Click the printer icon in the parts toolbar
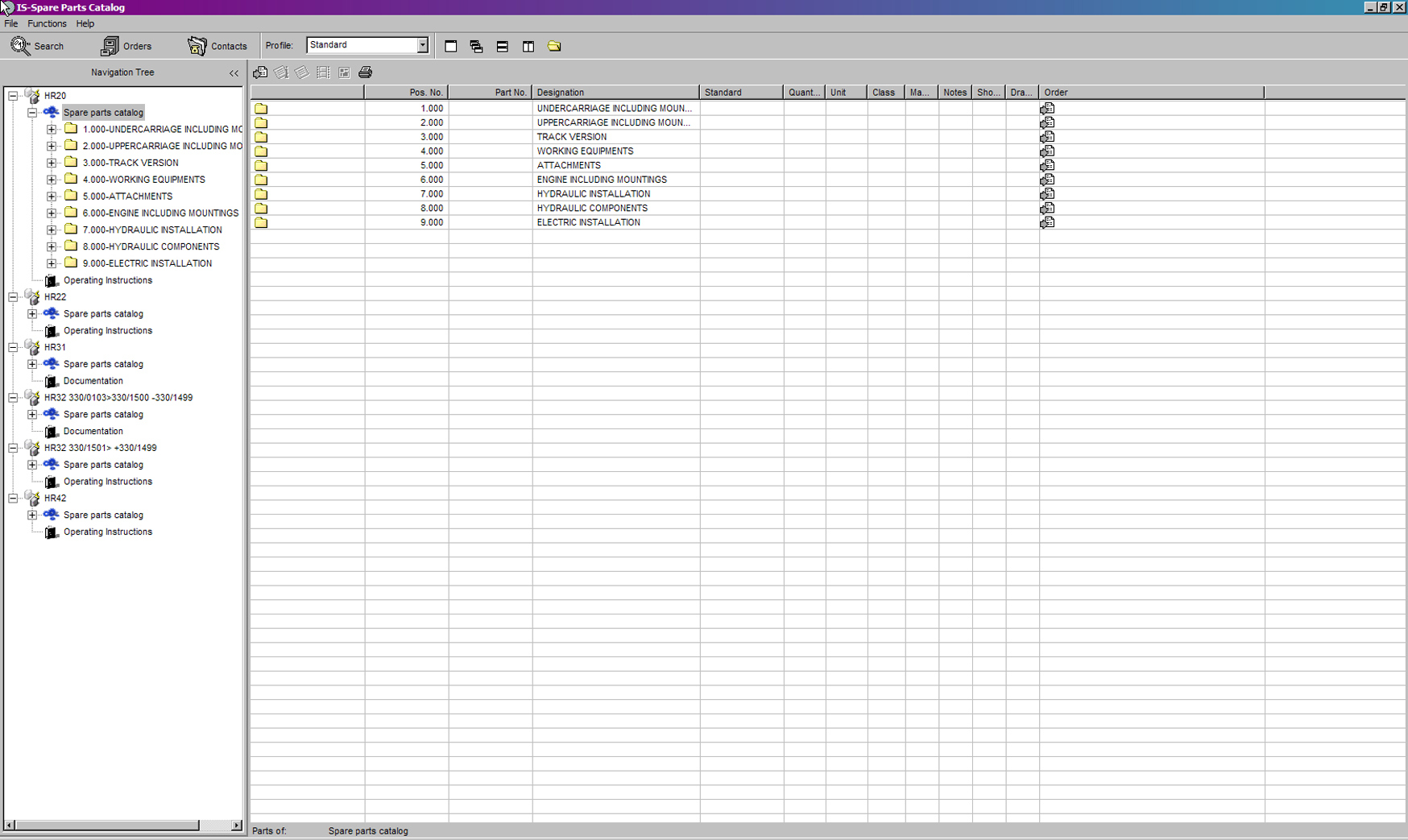 tap(365, 72)
